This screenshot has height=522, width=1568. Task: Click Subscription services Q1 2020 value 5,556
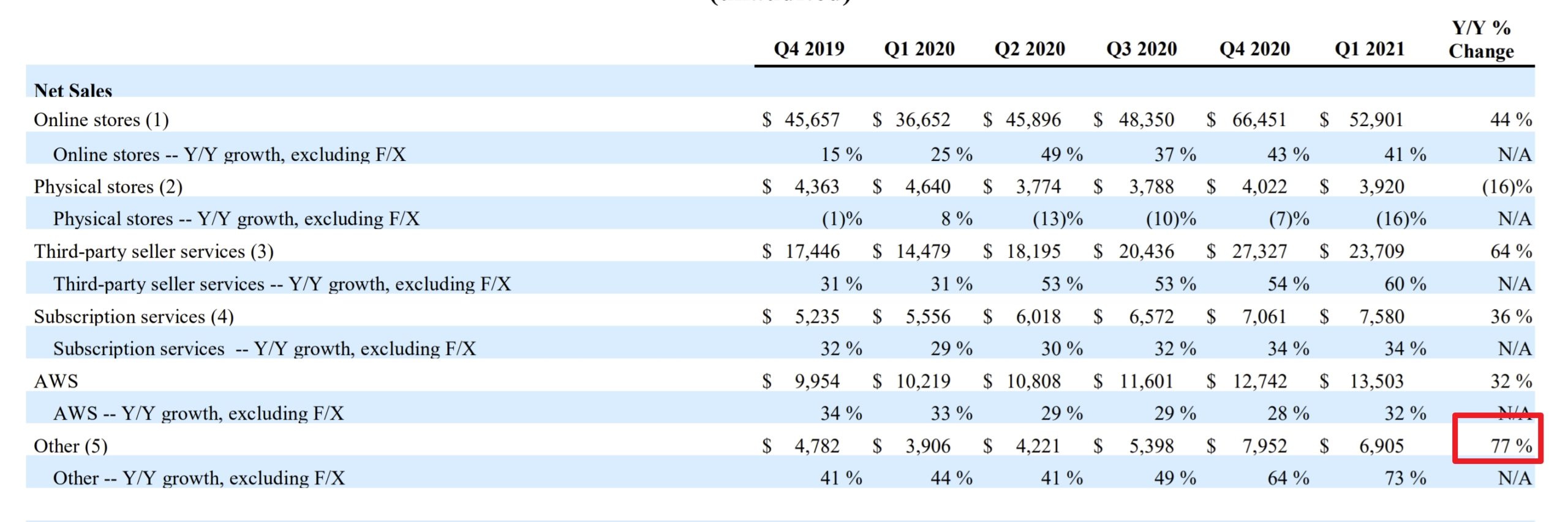point(928,316)
